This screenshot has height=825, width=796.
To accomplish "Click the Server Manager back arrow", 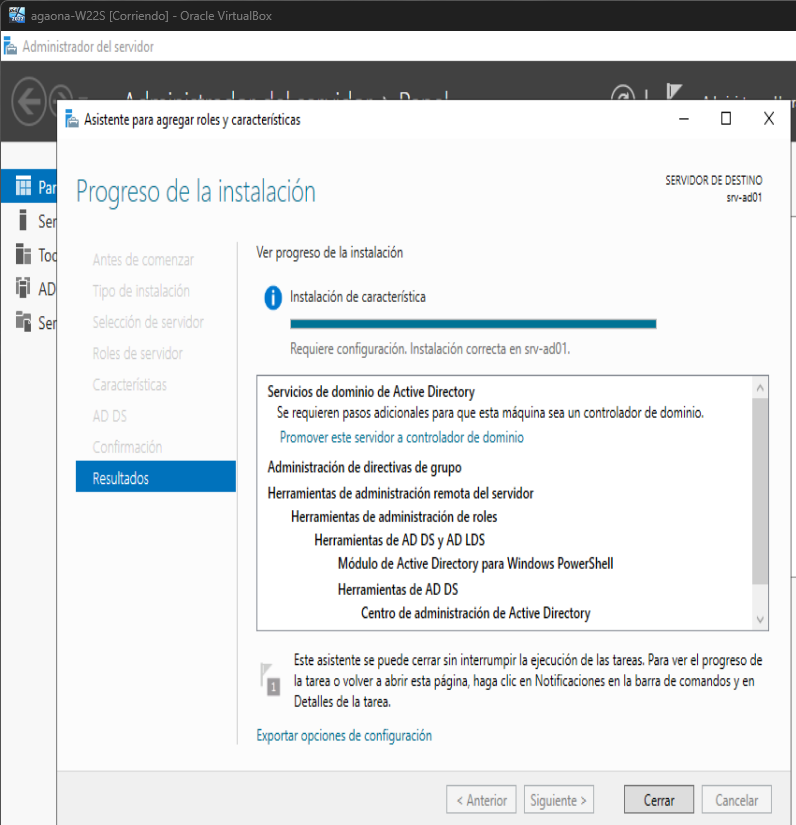I will click(29, 100).
